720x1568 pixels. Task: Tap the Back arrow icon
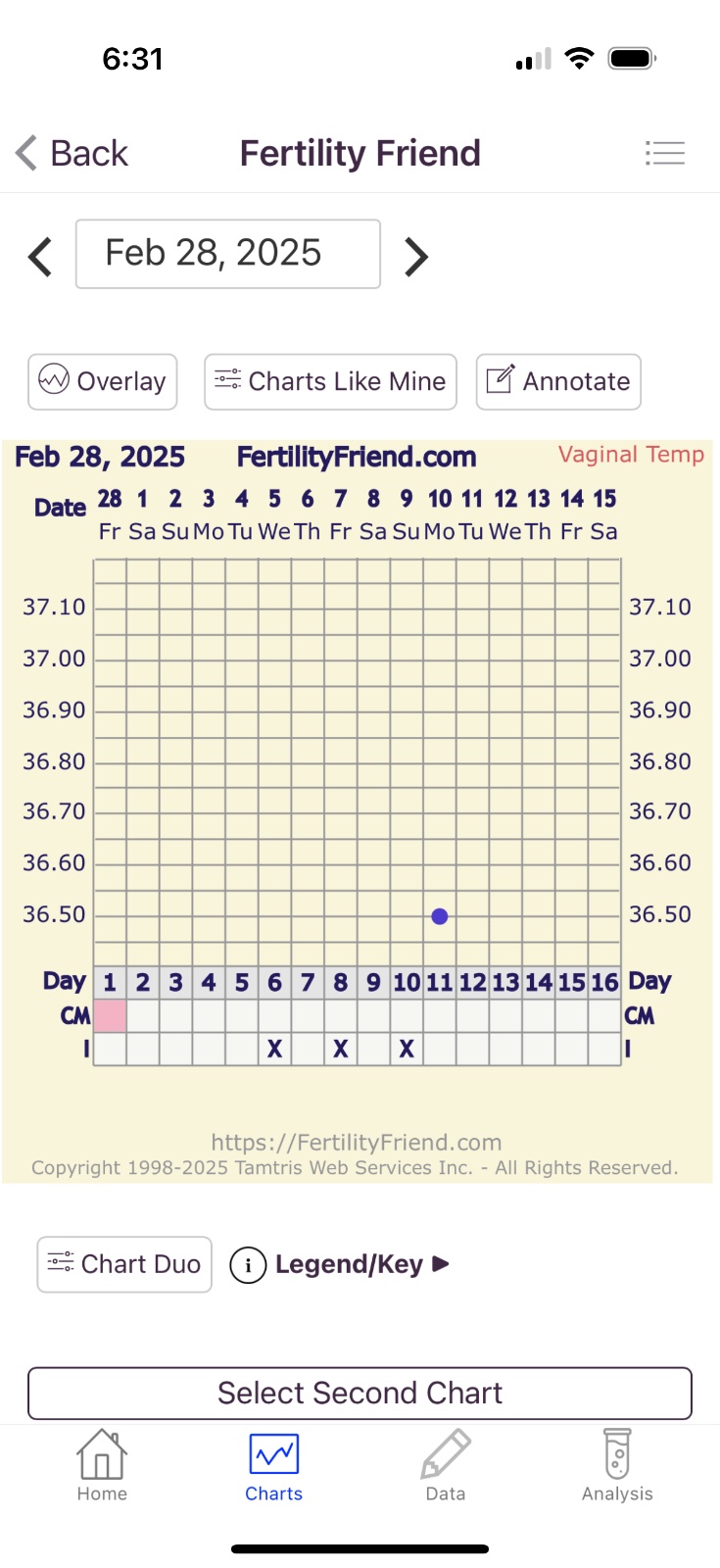27,153
